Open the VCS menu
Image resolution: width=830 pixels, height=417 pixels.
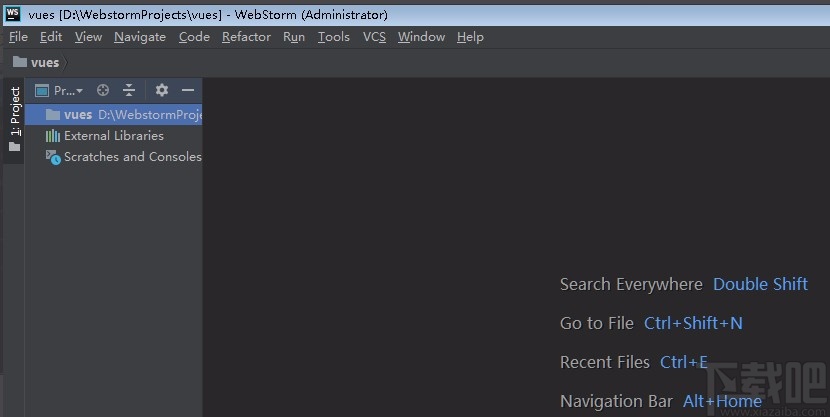[x=374, y=37]
